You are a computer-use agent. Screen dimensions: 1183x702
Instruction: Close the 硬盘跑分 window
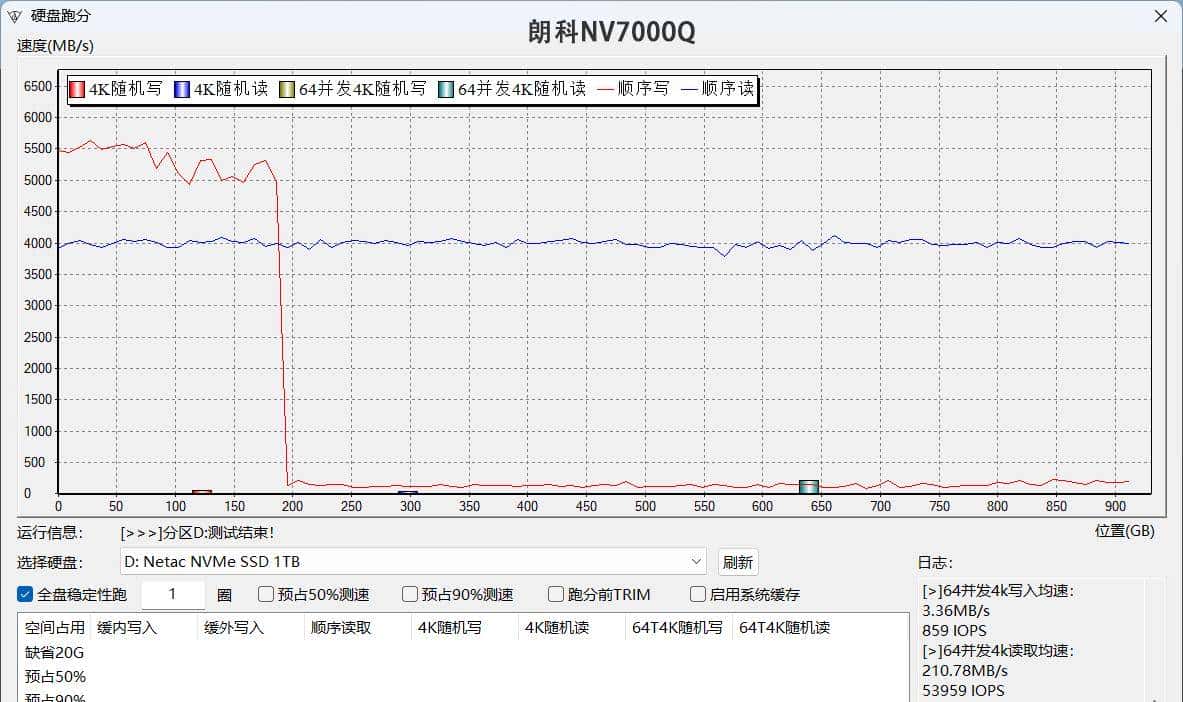[x=1160, y=16]
